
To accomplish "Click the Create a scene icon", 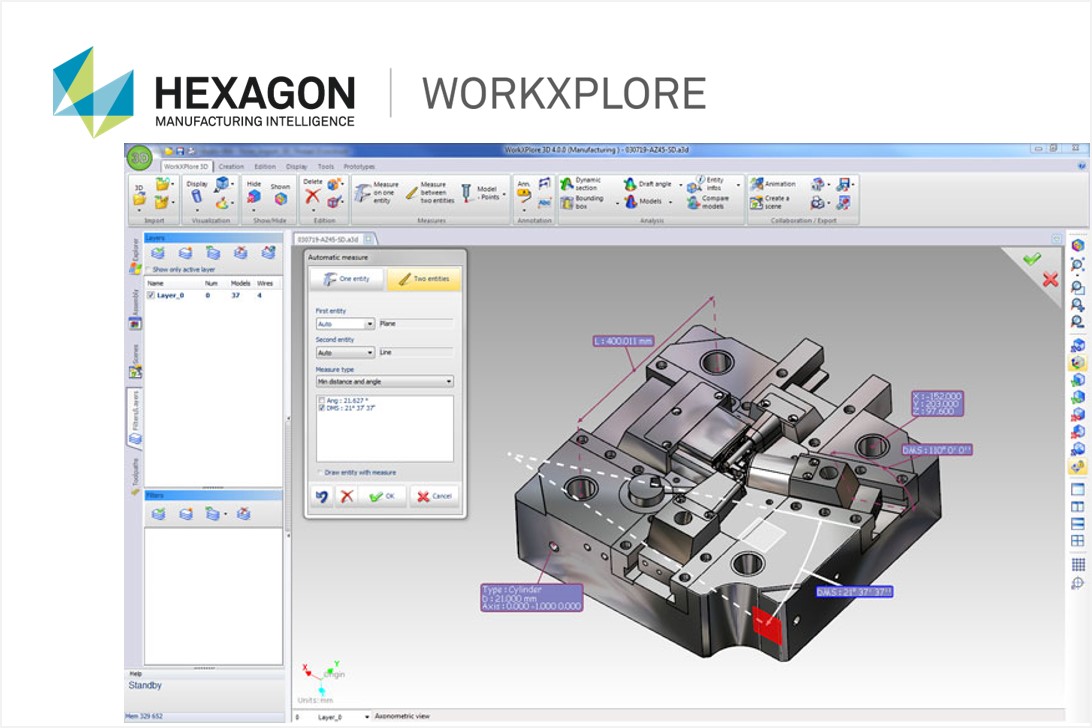I will 773,200.
